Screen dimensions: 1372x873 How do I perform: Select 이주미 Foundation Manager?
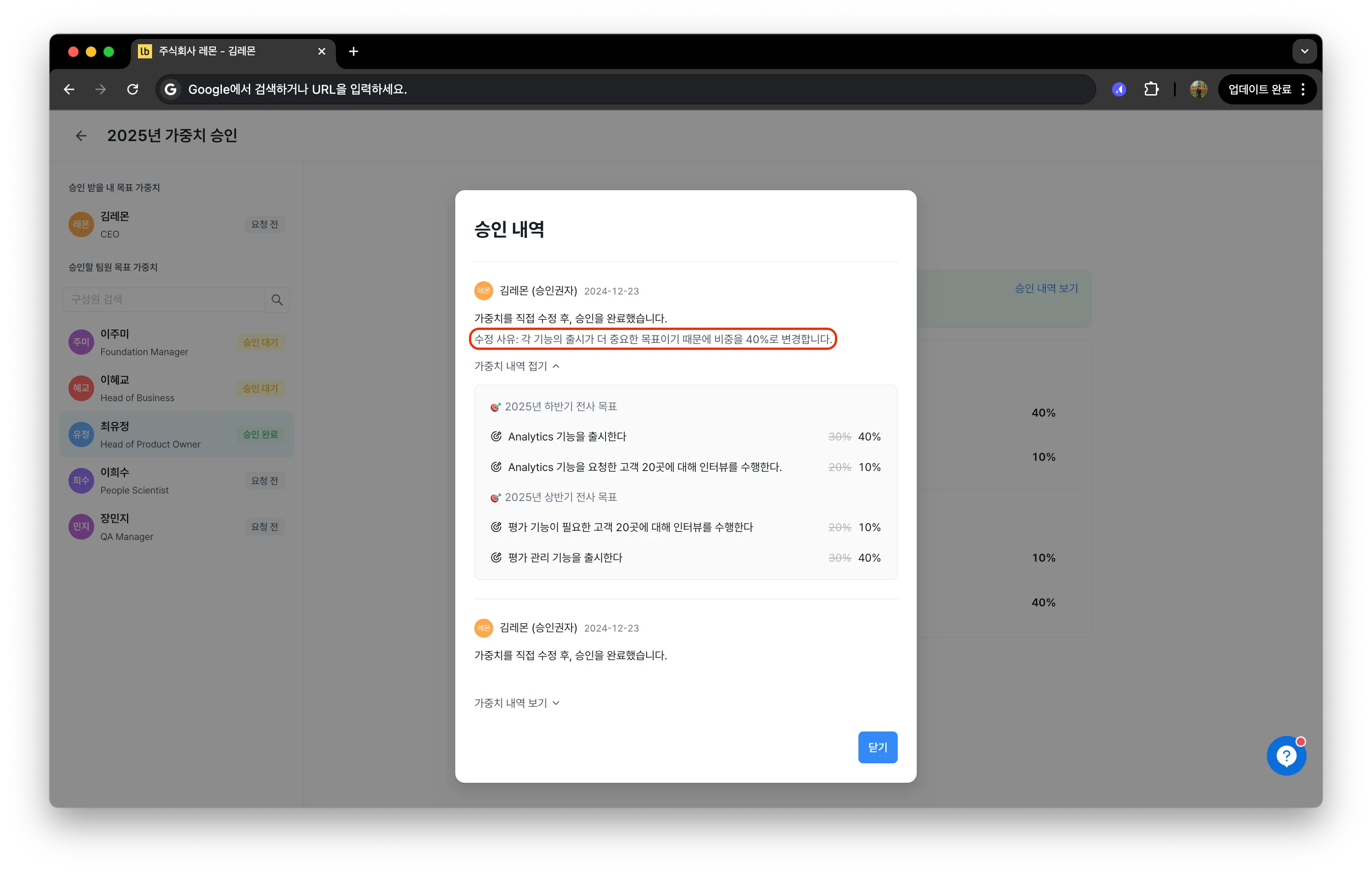[x=177, y=343]
